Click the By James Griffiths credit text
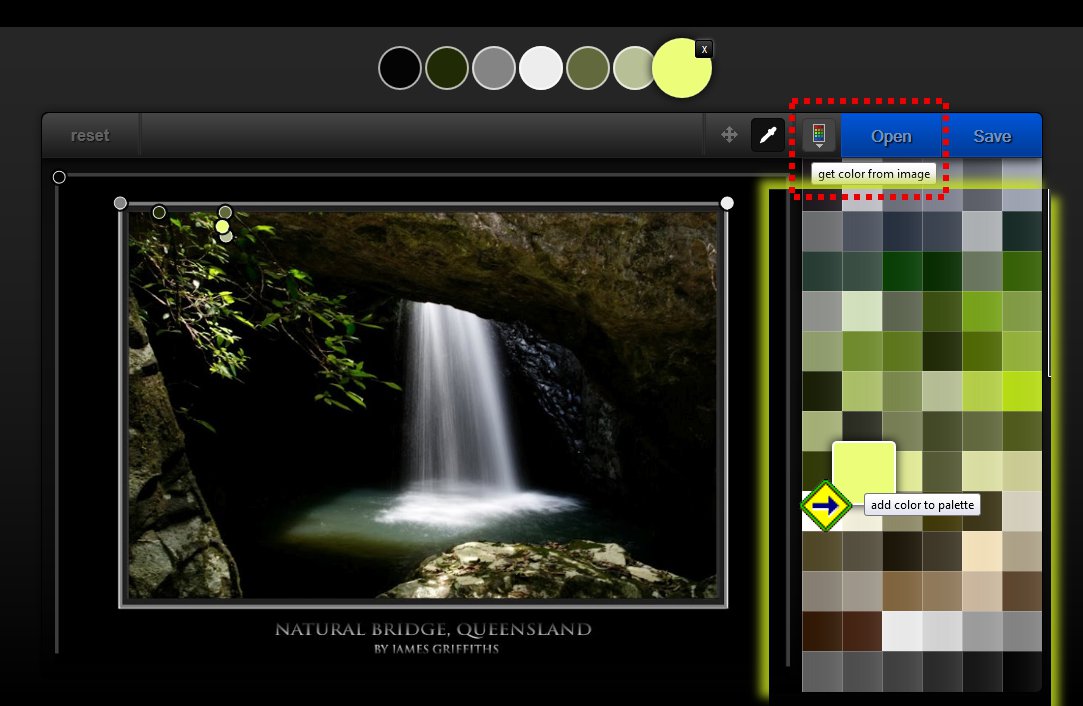 [436, 649]
